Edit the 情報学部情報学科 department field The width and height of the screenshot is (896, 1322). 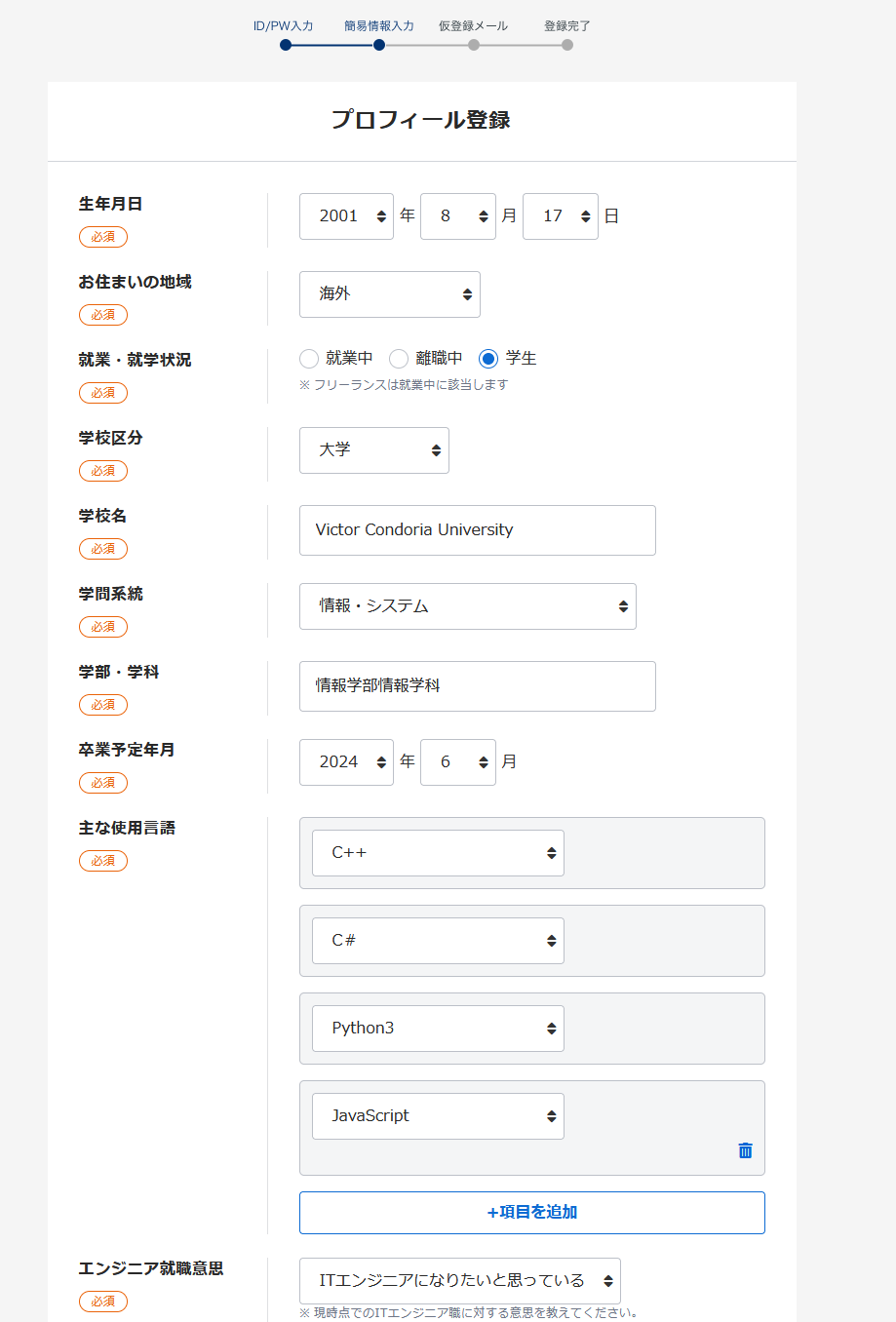tap(478, 686)
